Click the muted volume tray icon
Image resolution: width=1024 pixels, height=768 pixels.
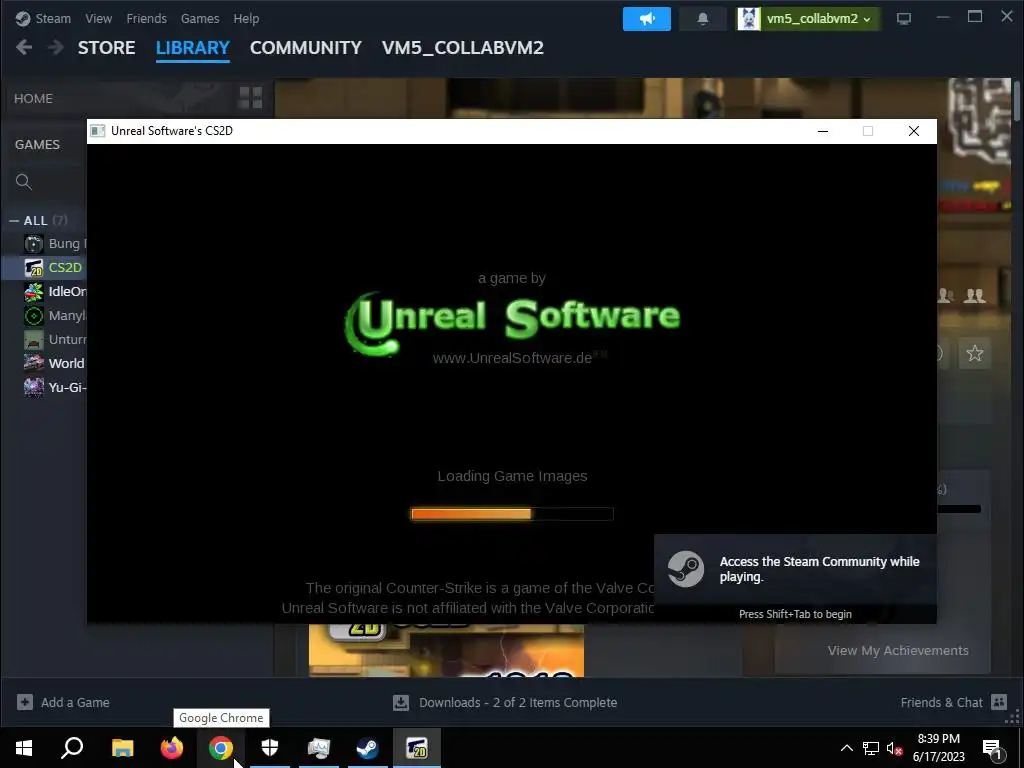[894, 748]
